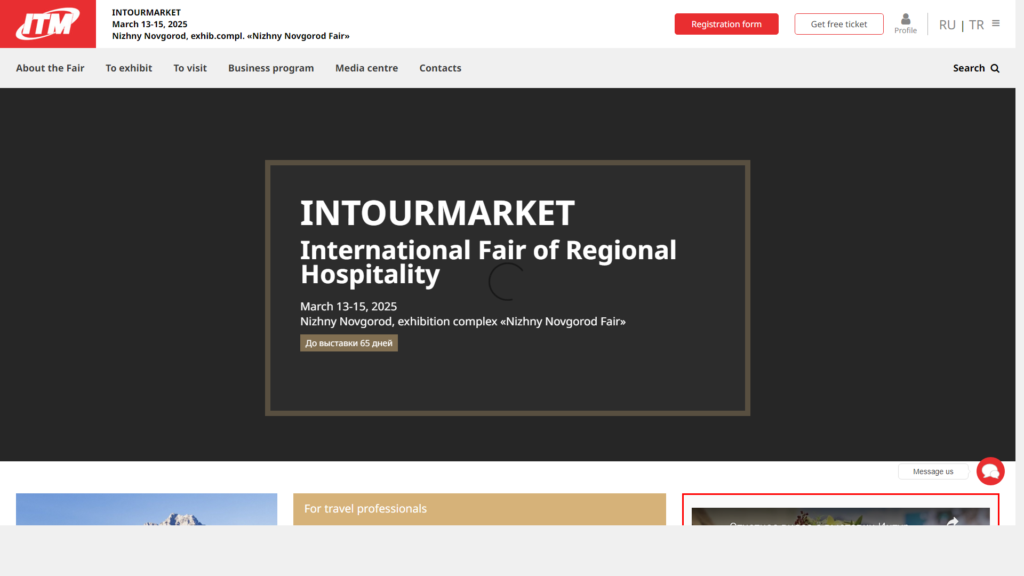Viewport: 1024px width, 576px height.
Task: Click banner venue text Nizhny Novgorod exhibition complex
Action: click(x=462, y=321)
